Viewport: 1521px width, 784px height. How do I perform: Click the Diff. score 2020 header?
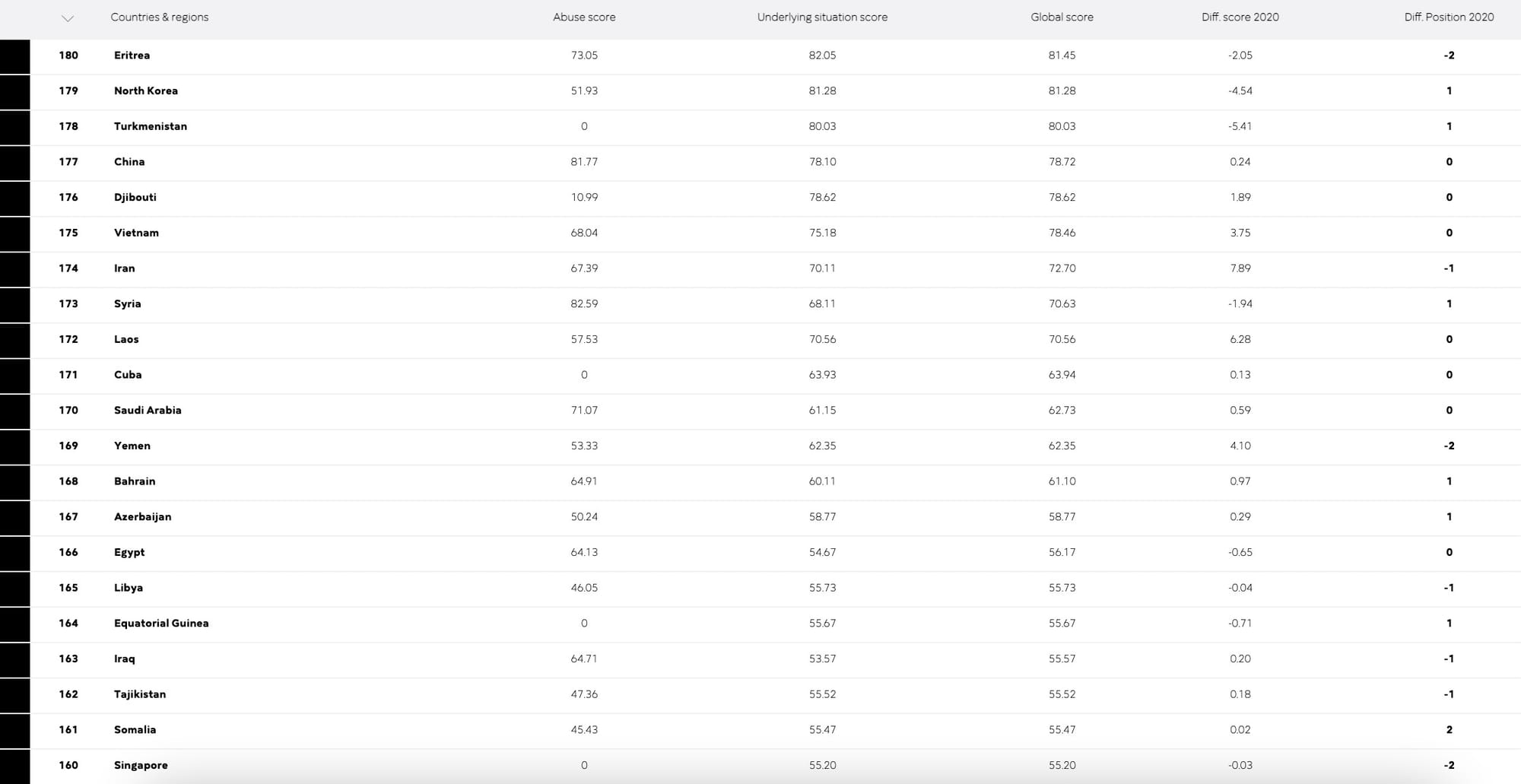coord(1240,17)
